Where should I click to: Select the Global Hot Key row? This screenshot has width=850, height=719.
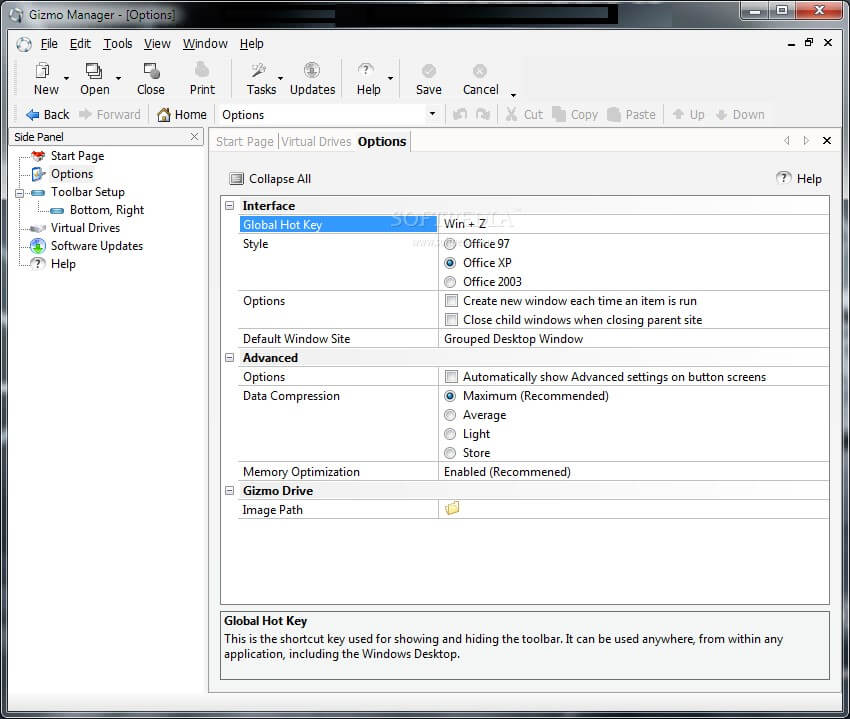click(x=338, y=224)
